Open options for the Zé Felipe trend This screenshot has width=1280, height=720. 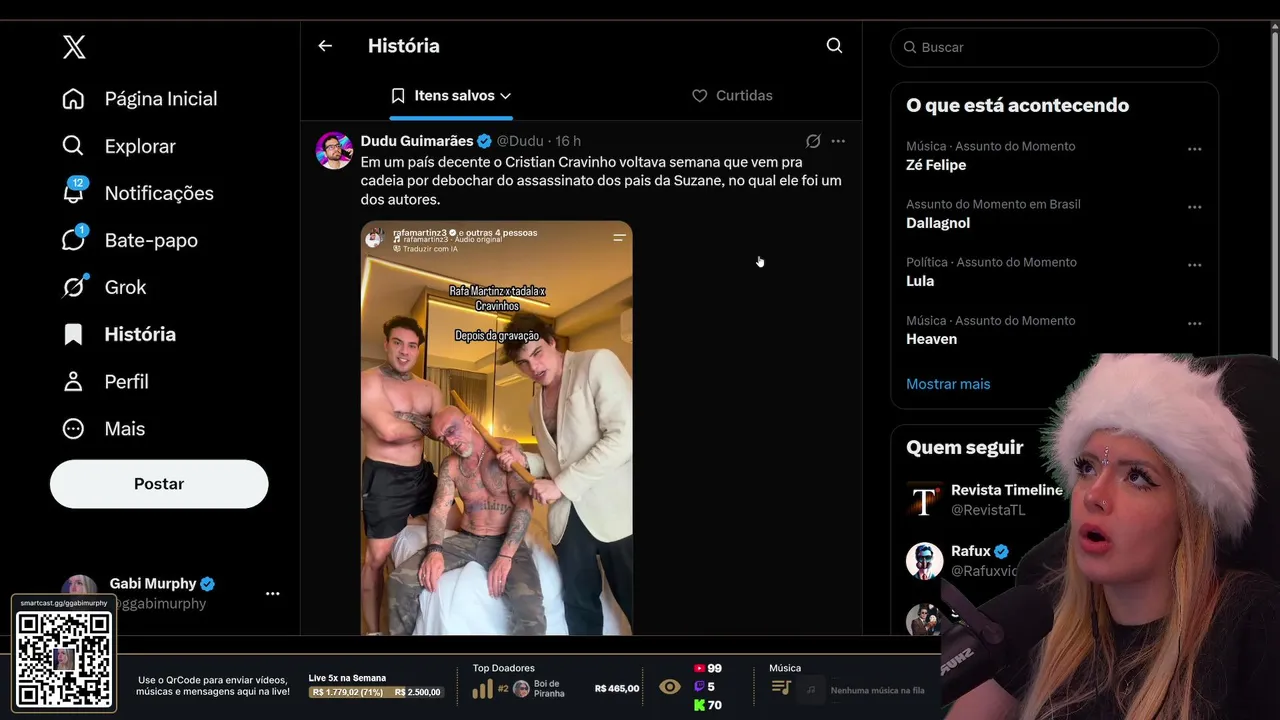(x=1194, y=149)
